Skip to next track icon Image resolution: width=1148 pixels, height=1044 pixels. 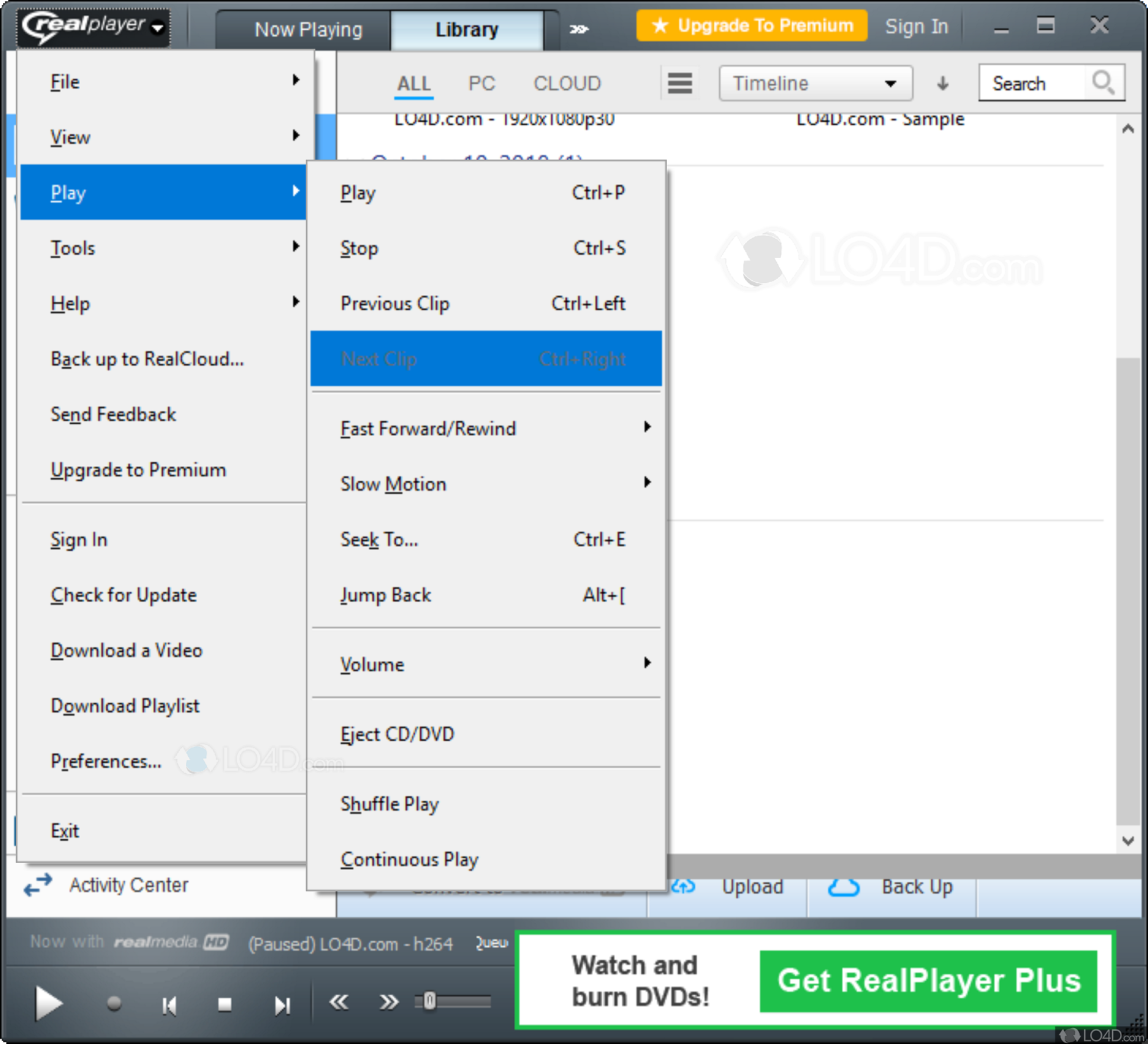282,1005
